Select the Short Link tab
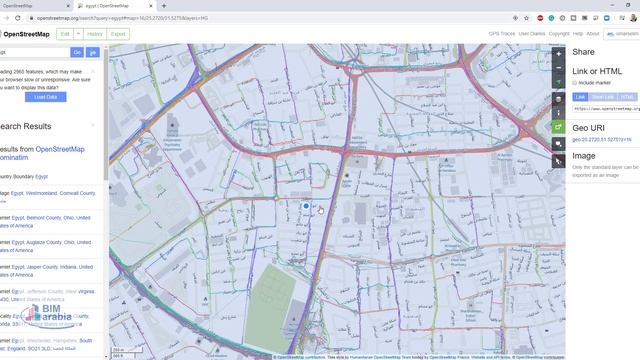The image size is (640, 360). pos(602,97)
